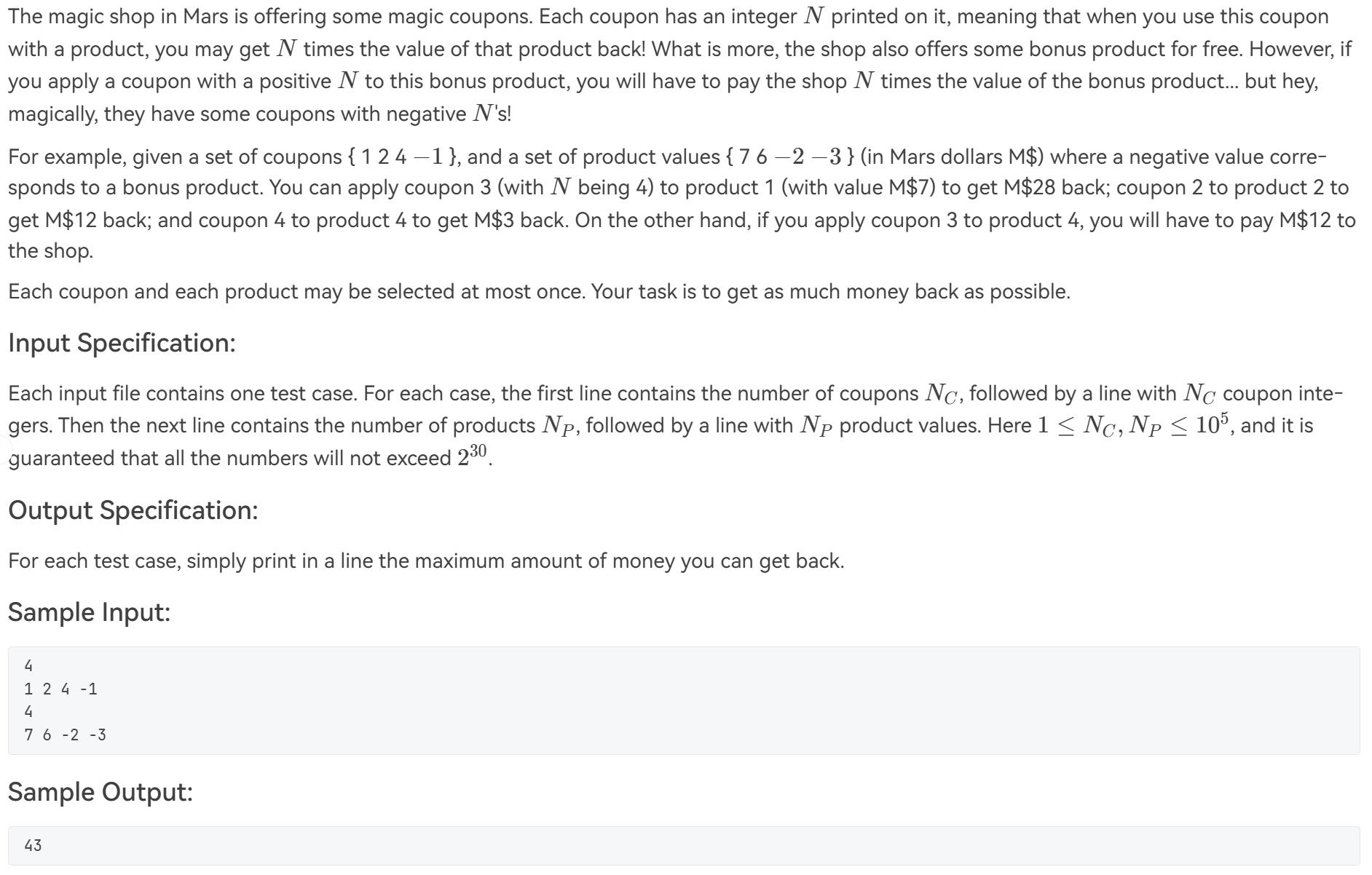
Task: Click the Sample Output heading
Action: click(x=100, y=792)
